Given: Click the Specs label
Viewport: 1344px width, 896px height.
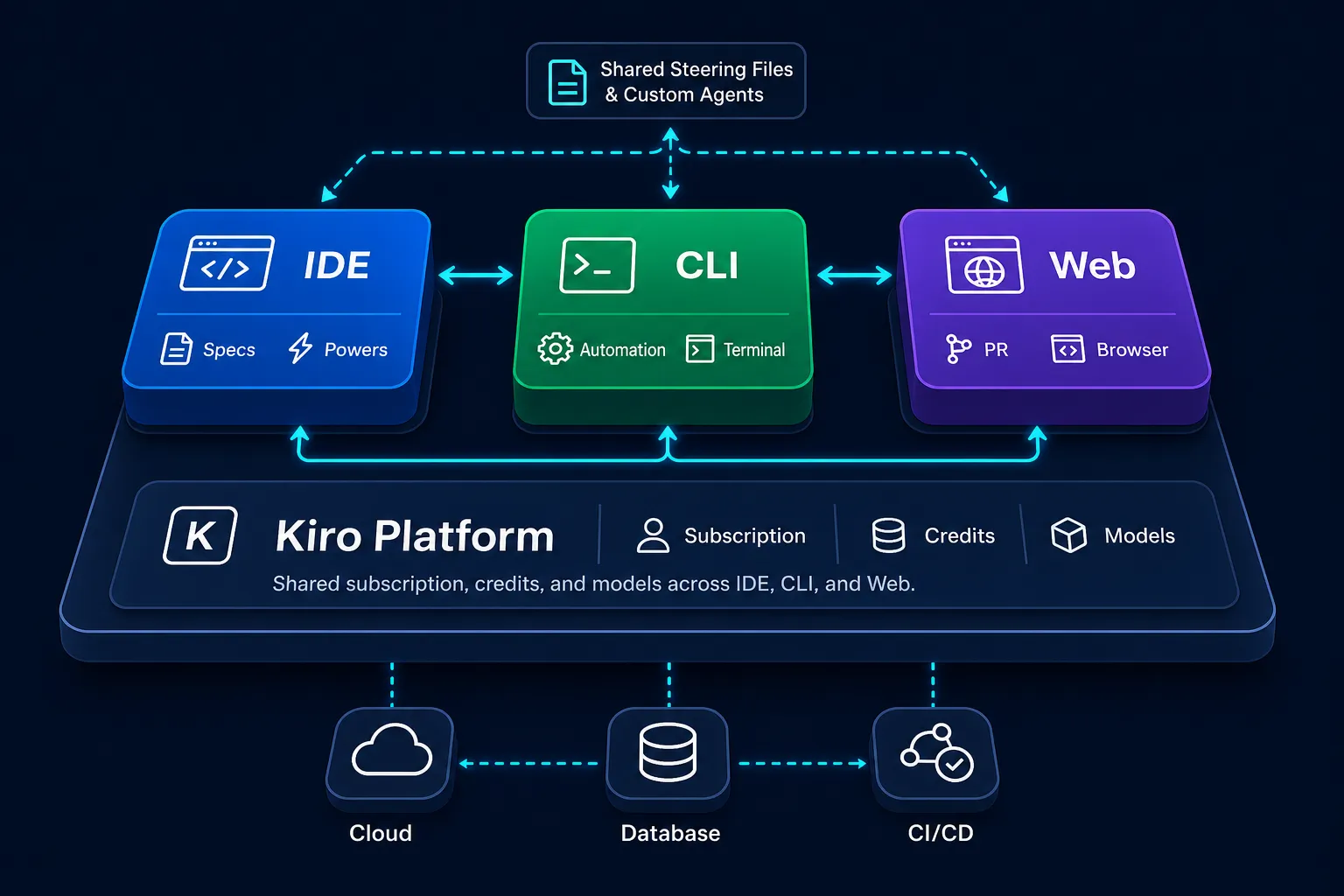Looking at the screenshot, I should coord(229,350).
